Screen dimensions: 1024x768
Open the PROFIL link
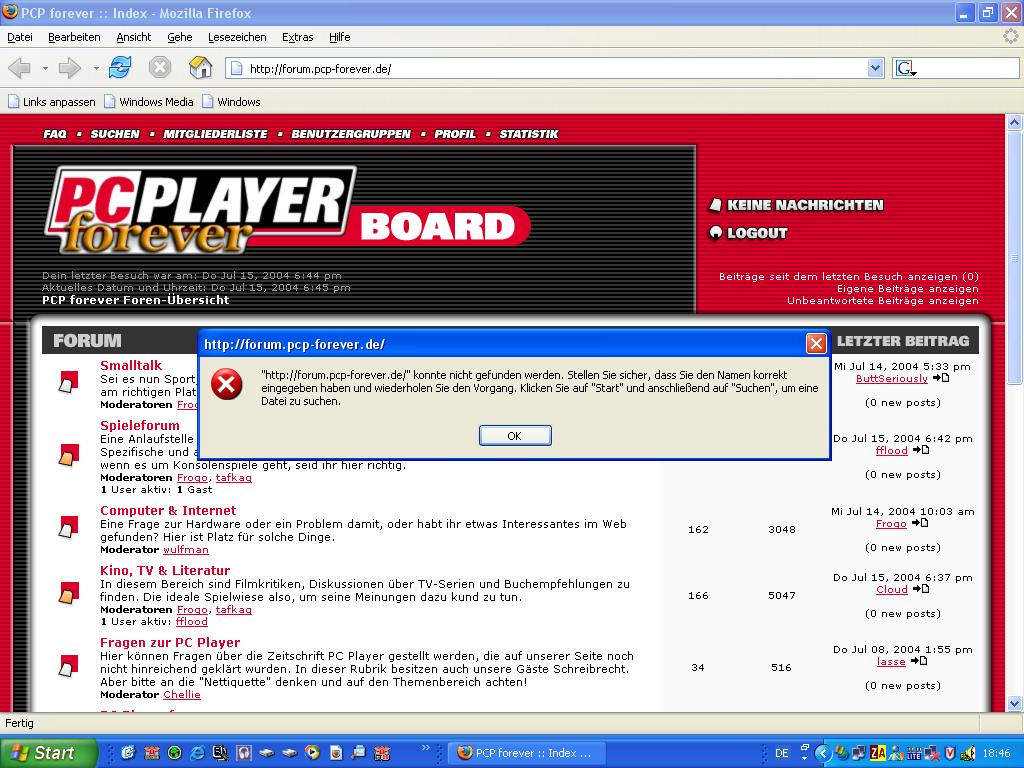455,134
